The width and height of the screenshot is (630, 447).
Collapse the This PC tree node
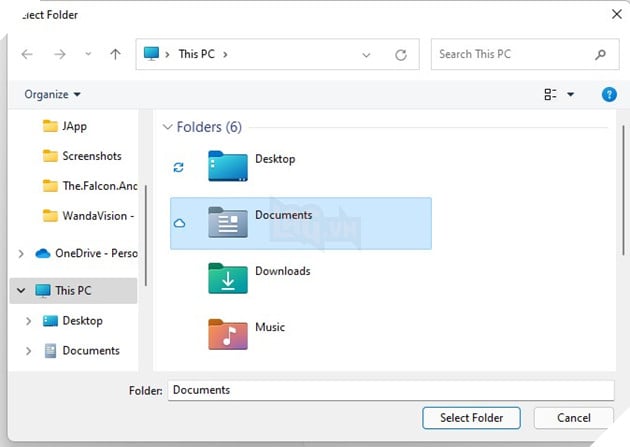pos(21,290)
